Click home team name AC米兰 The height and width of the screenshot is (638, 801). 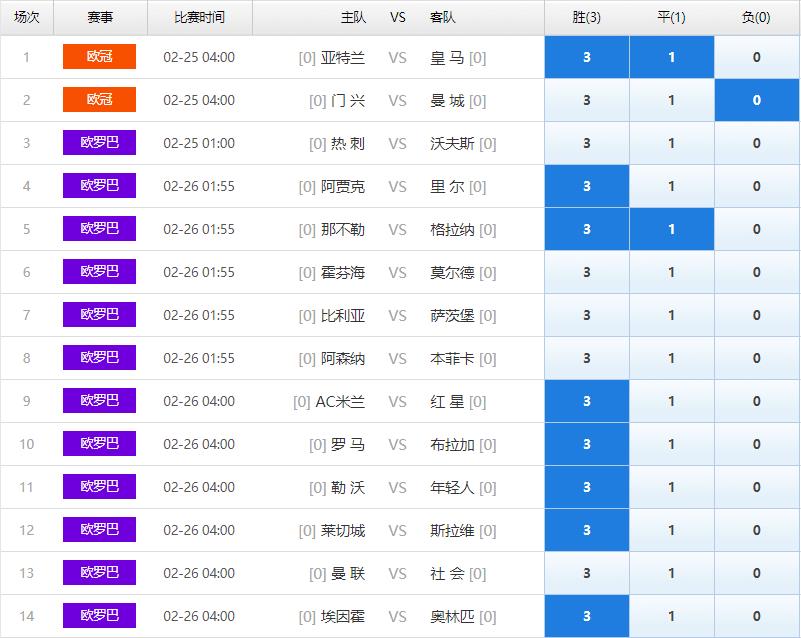340,402
